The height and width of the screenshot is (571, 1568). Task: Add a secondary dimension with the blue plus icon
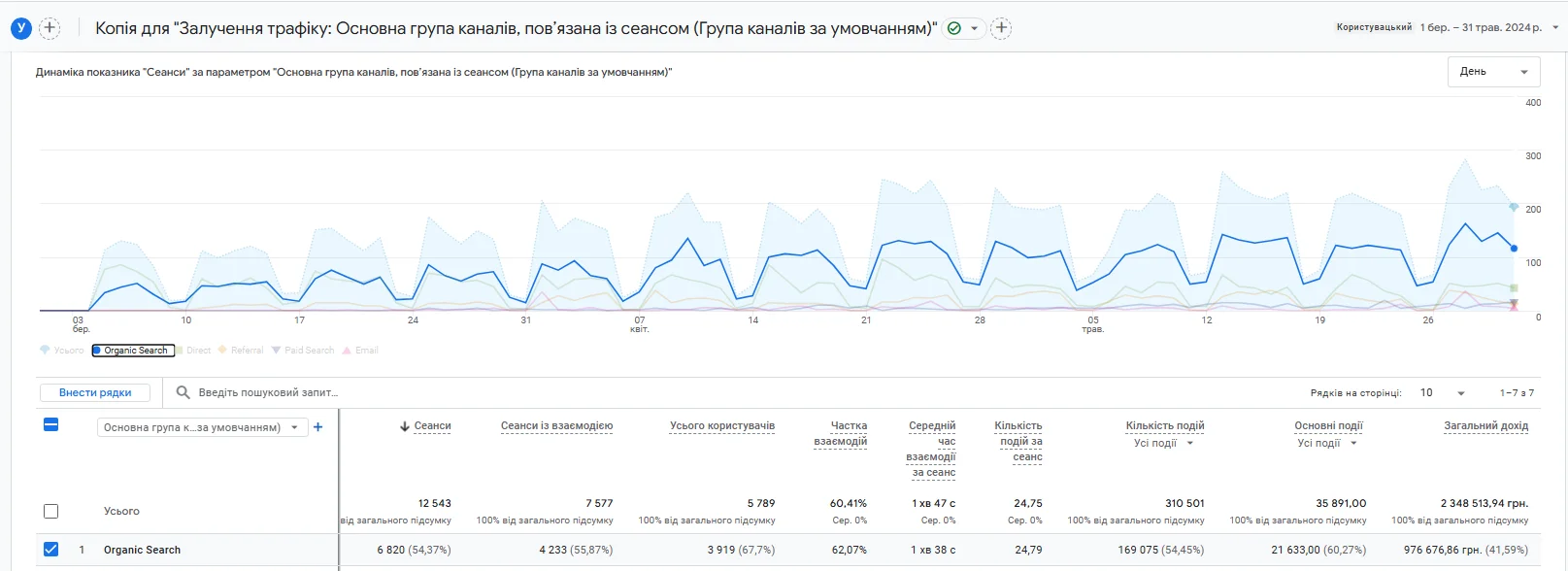(x=317, y=427)
